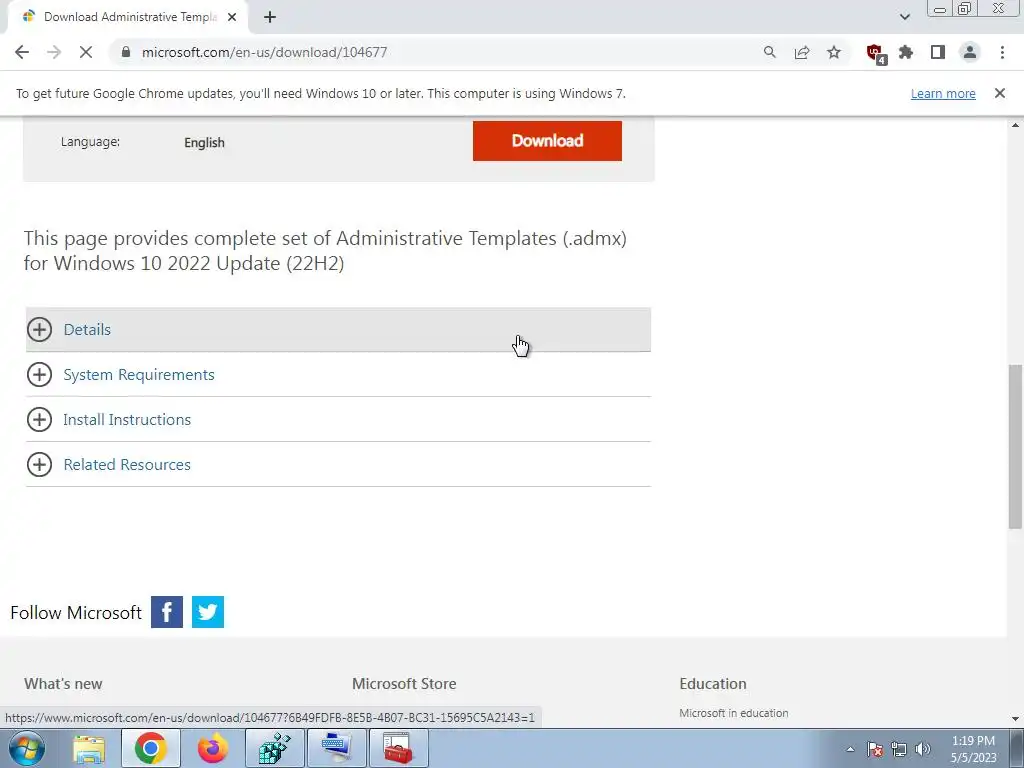
Task: Open Microsoft's Twitter page
Action: 208,612
